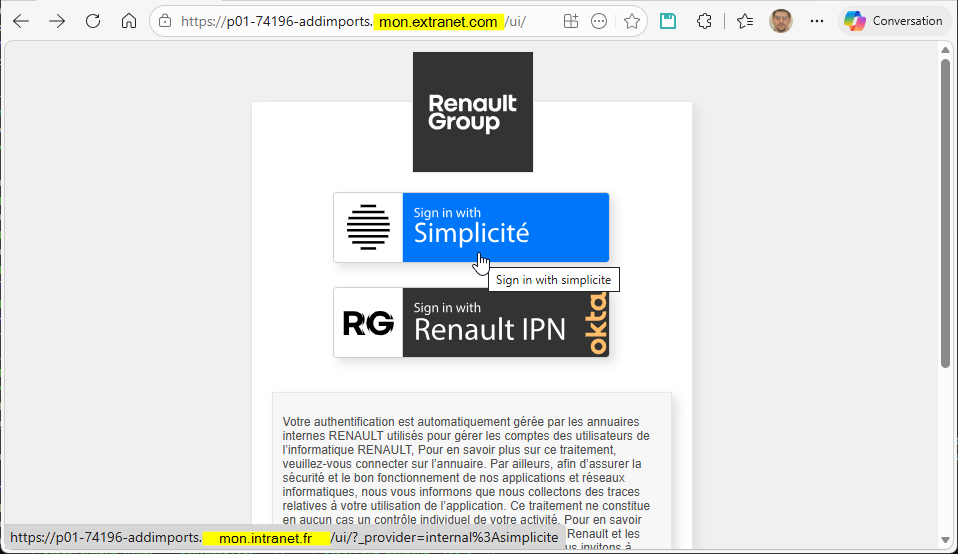This screenshot has width=958, height=554.
Task: Click the teal save disk extension icon
Action: [x=668, y=21]
